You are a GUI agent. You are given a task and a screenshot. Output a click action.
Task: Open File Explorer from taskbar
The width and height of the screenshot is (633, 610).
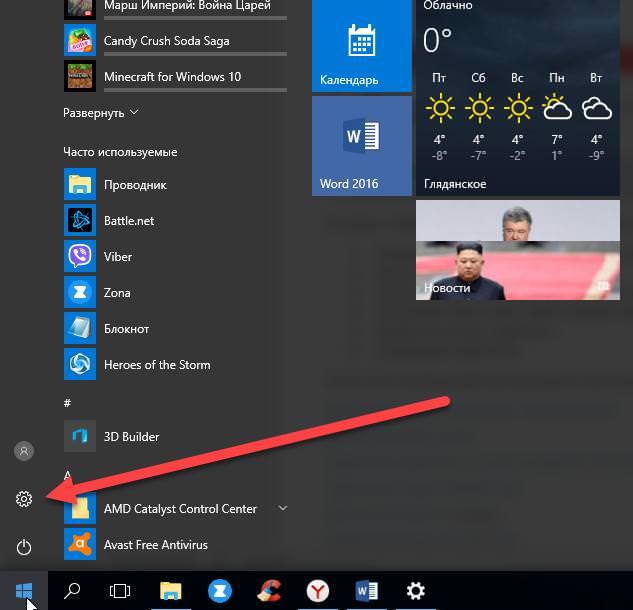click(x=171, y=591)
